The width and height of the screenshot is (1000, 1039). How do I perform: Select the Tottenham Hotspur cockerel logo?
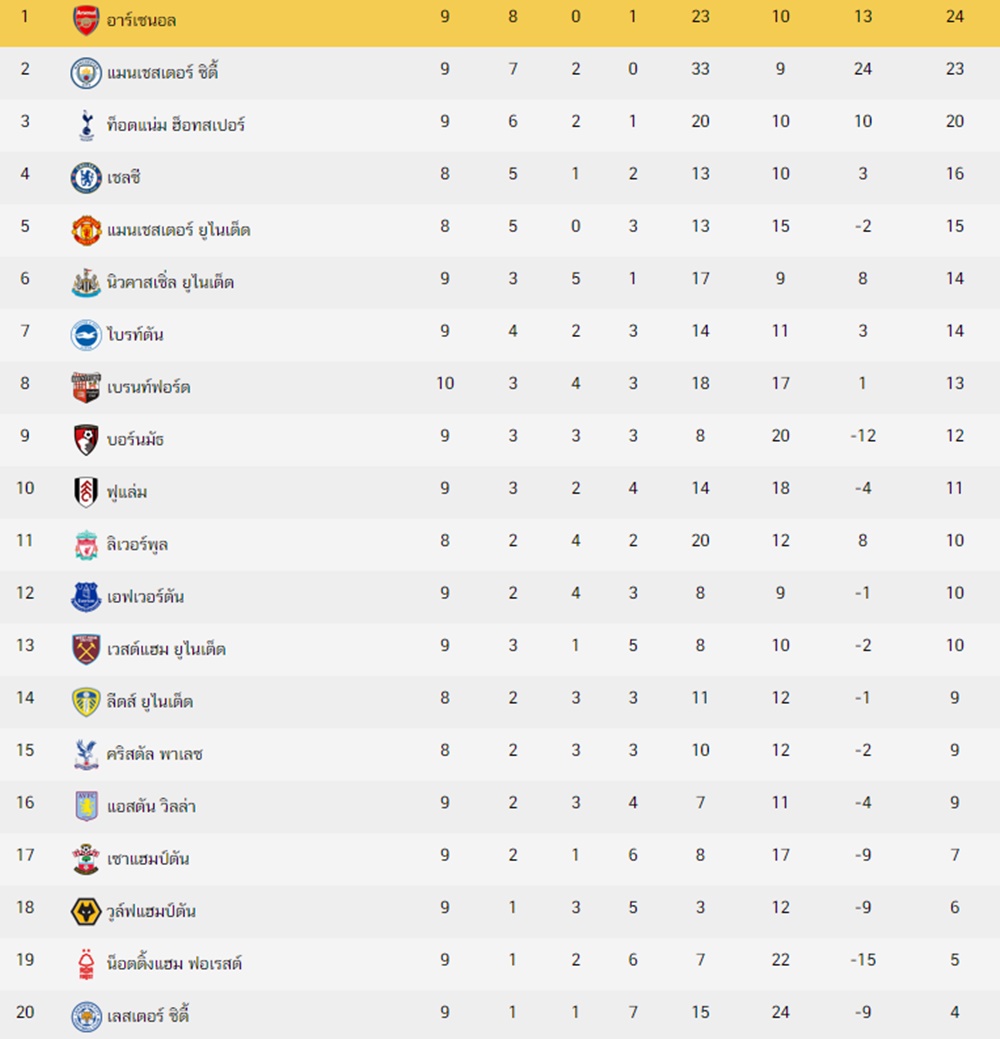[86, 125]
